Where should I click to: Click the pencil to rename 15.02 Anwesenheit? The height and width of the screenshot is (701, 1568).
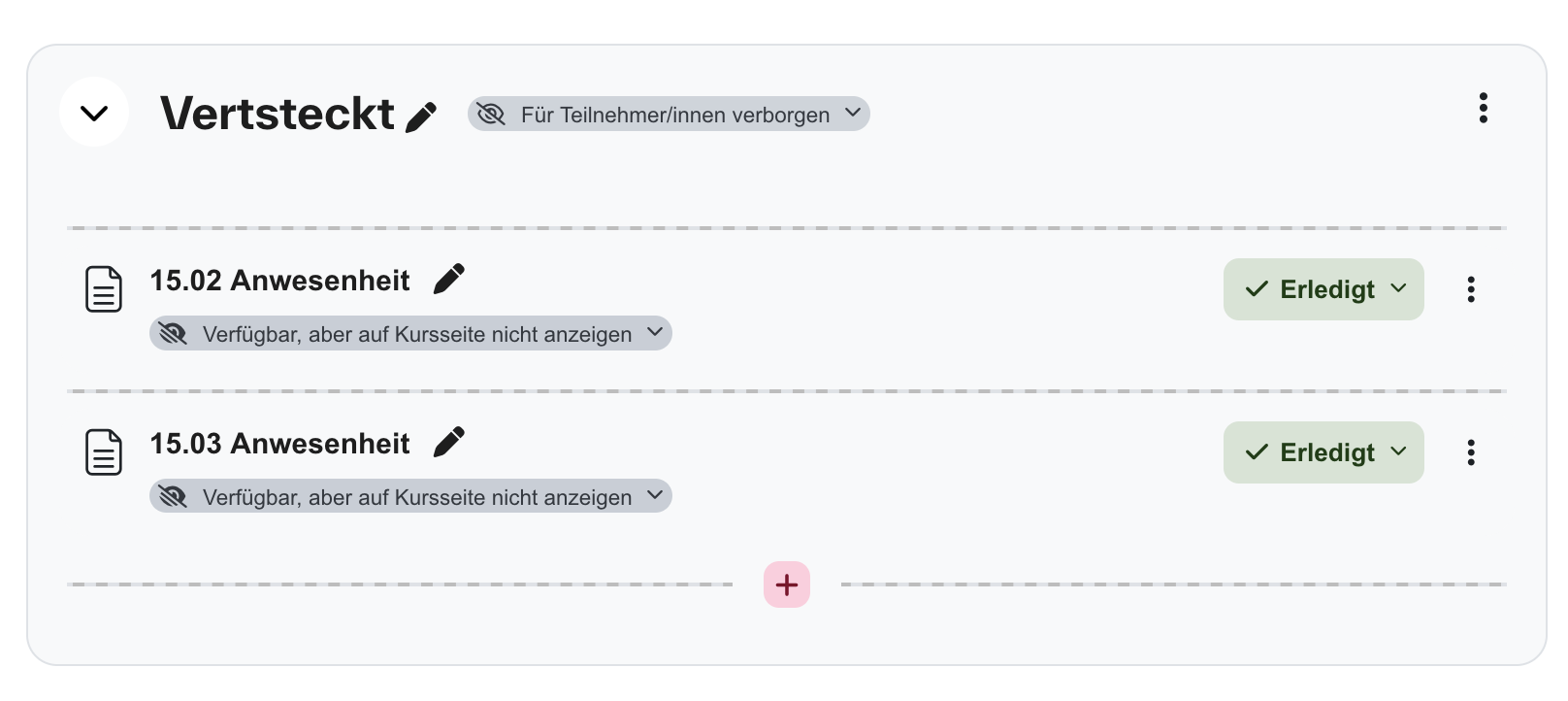click(x=449, y=278)
